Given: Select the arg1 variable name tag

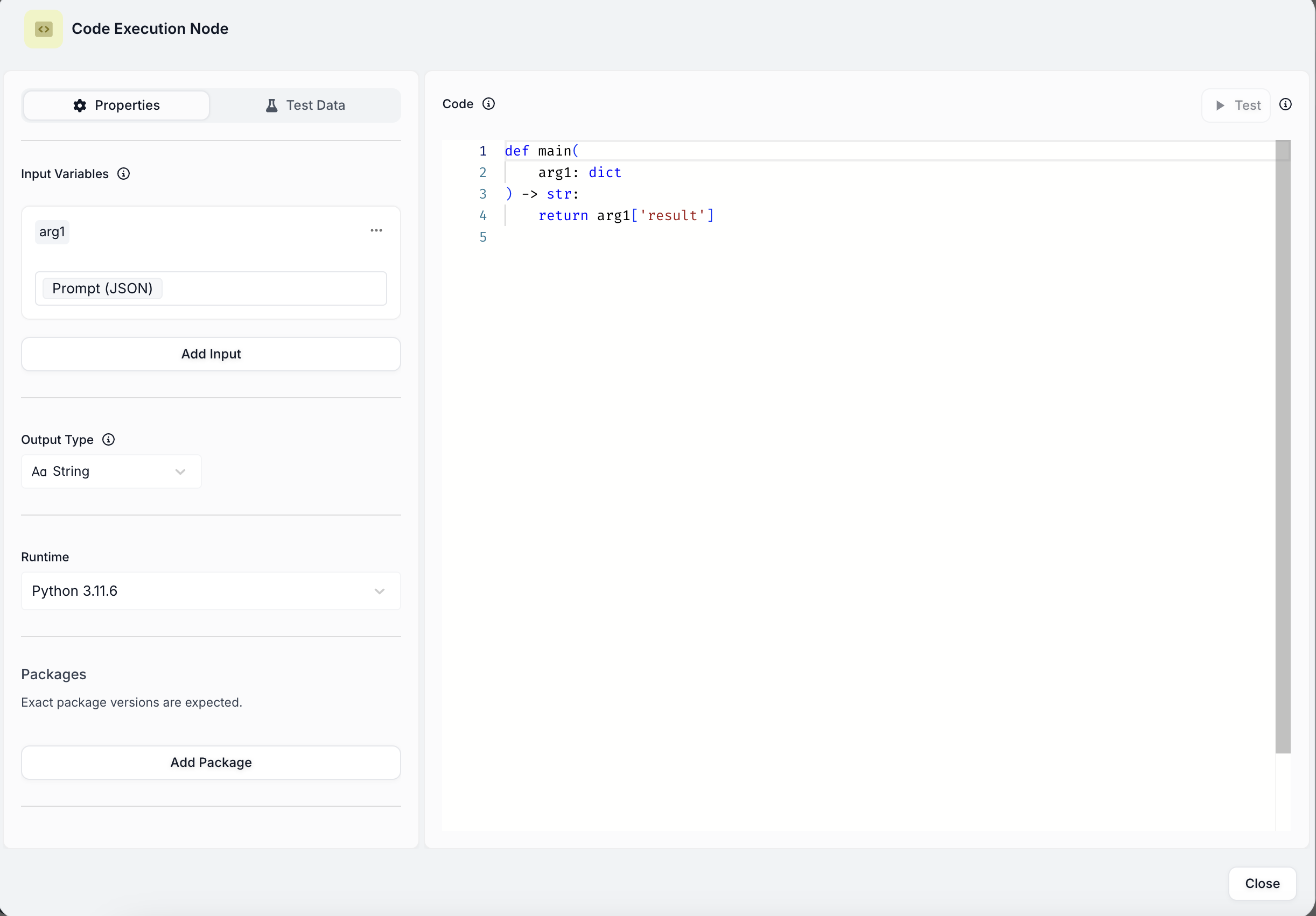Looking at the screenshot, I should [52, 232].
